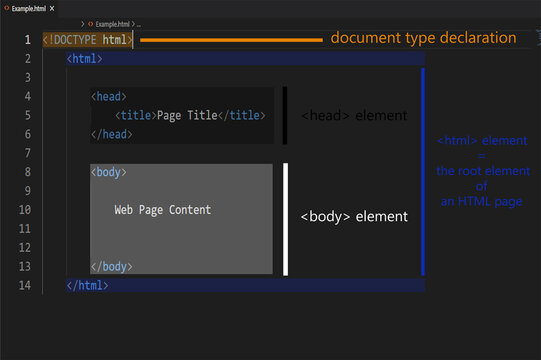Click the 'Page Title' text inside title
This screenshot has width=541, height=360.
(187, 115)
